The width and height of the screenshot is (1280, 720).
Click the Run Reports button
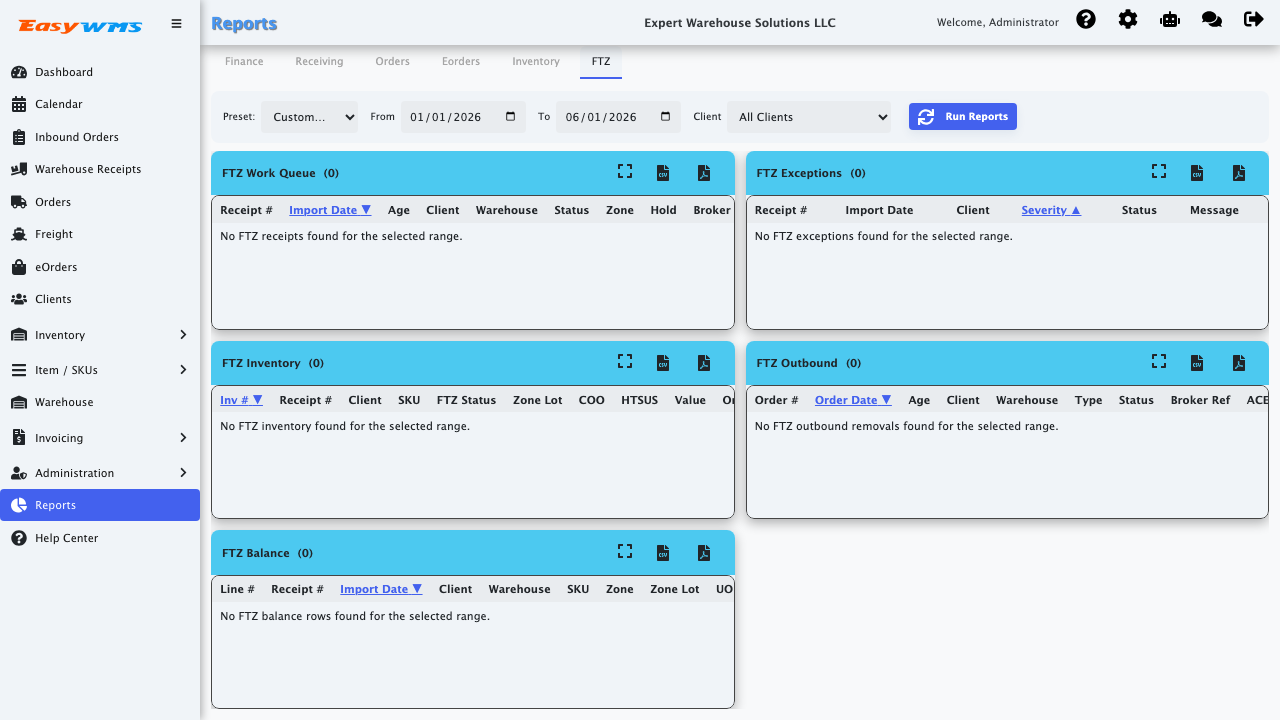tap(963, 117)
